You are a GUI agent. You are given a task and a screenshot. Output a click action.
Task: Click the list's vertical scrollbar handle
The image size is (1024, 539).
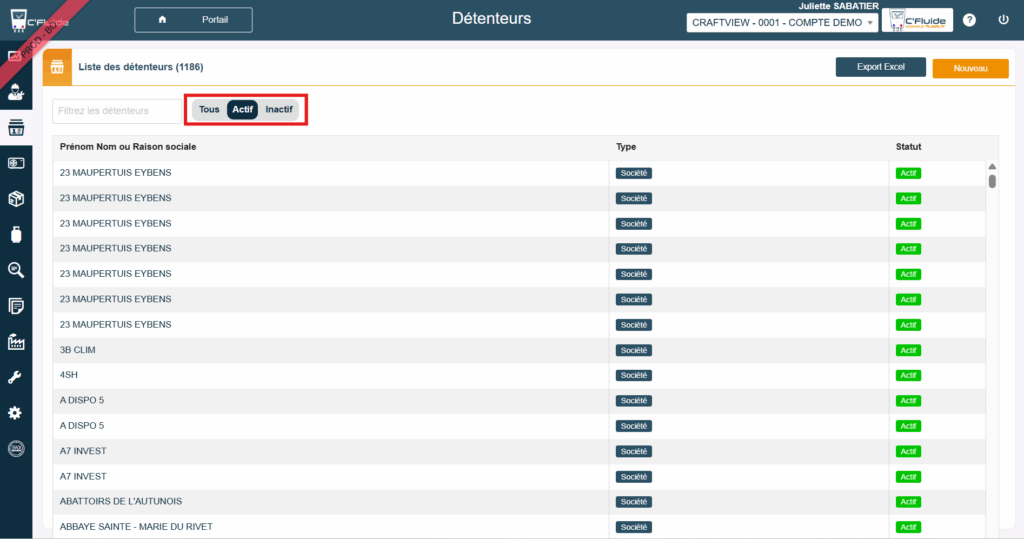click(x=992, y=181)
